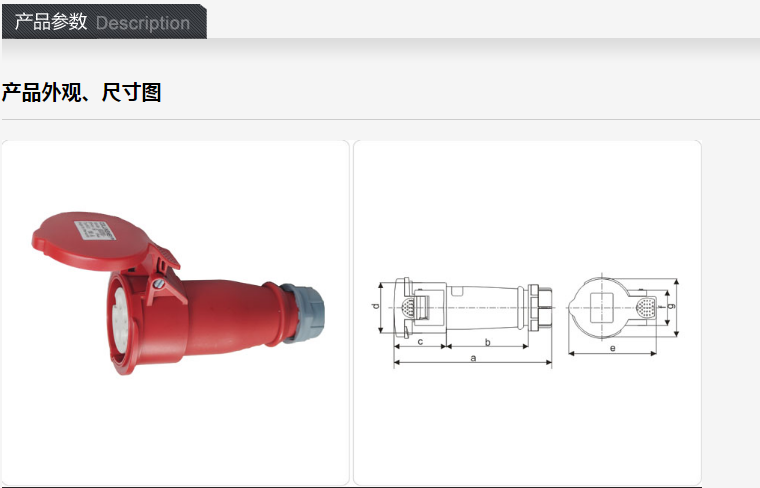
Task: Click the Description text in the header tab
Action: coord(143,23)
